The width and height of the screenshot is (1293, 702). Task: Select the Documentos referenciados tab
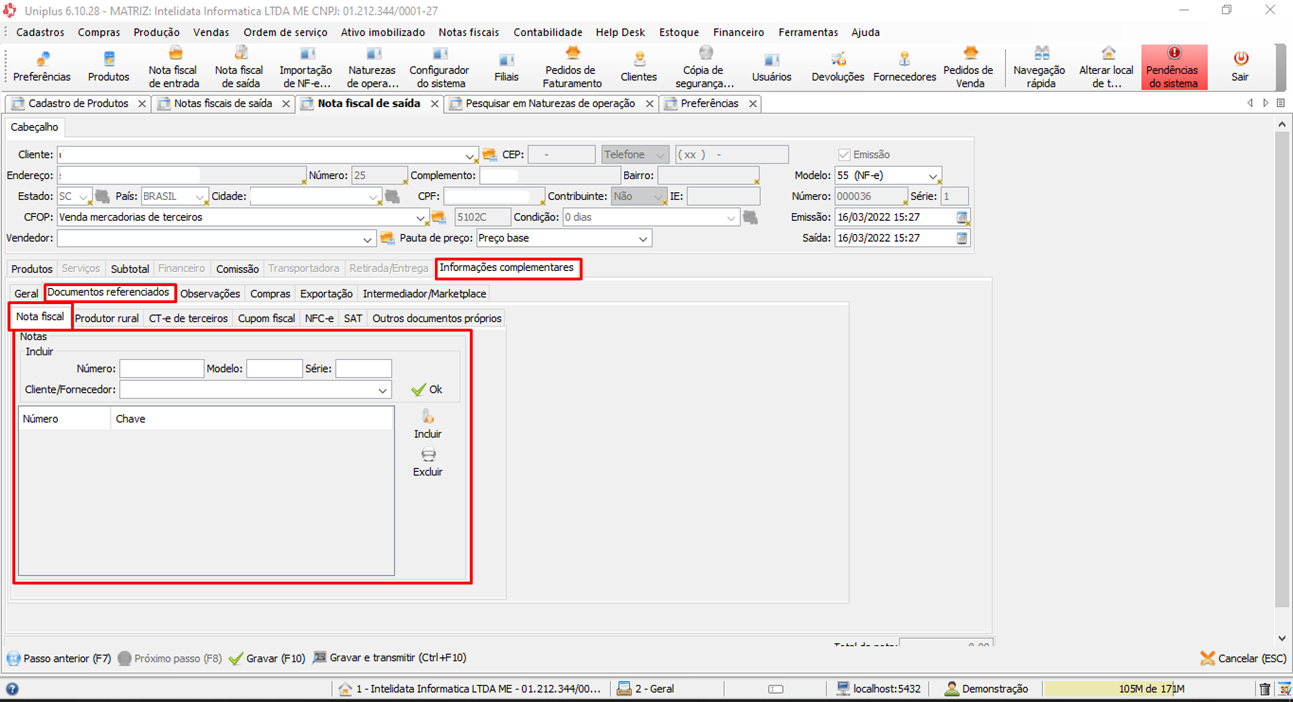click(109, 293)
